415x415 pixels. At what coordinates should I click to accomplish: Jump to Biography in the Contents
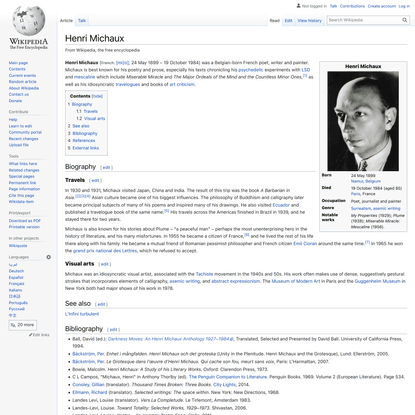point(82,104)
